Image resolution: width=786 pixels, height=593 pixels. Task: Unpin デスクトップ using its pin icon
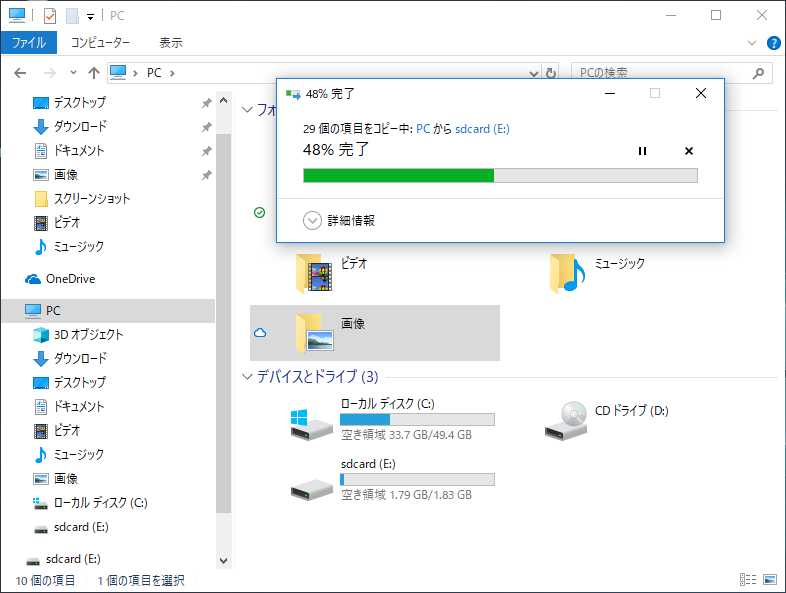[207, 103]
